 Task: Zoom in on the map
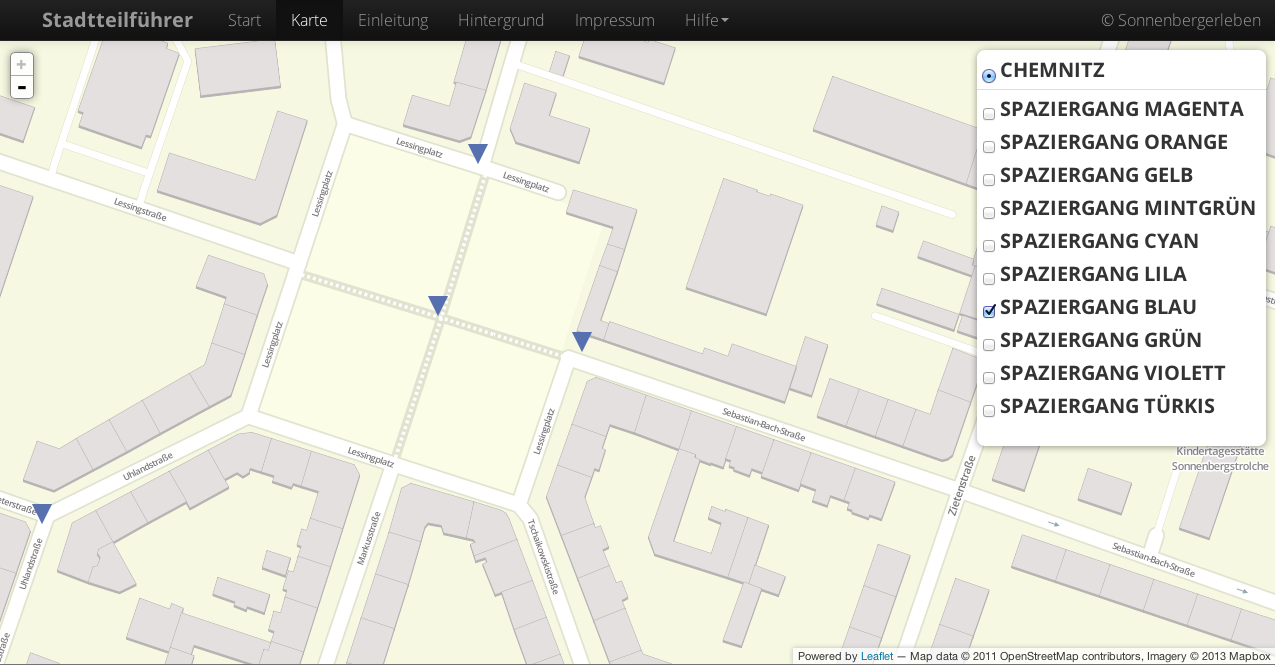coord(21,65)
